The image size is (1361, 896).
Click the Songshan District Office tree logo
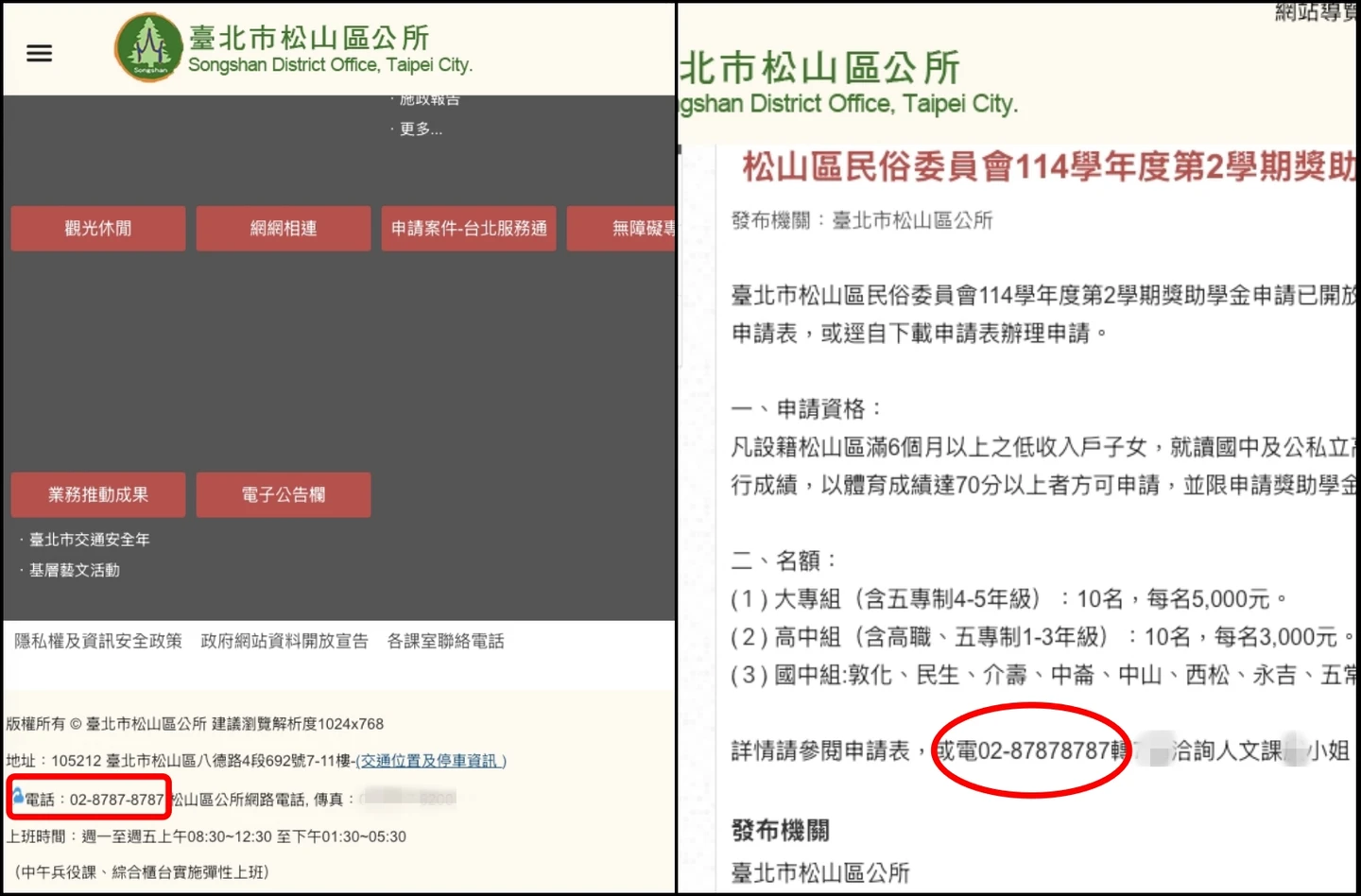[147, 48]
